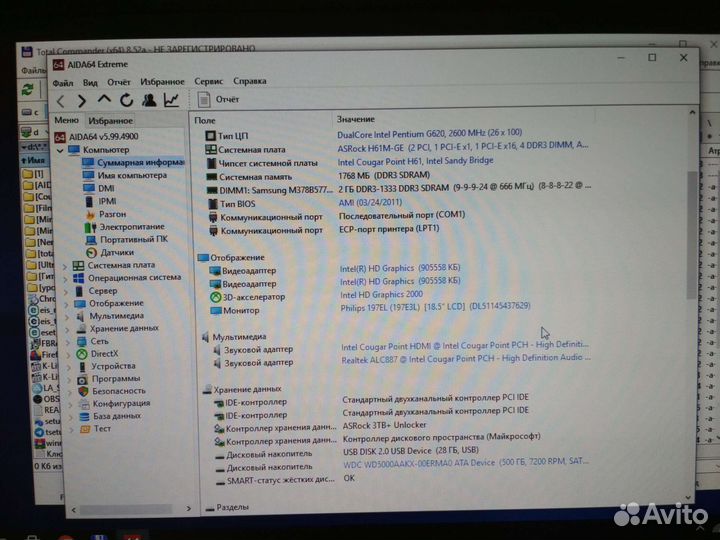
Task: Collapse the Компьютер tree node
Action: click(60, 150)
